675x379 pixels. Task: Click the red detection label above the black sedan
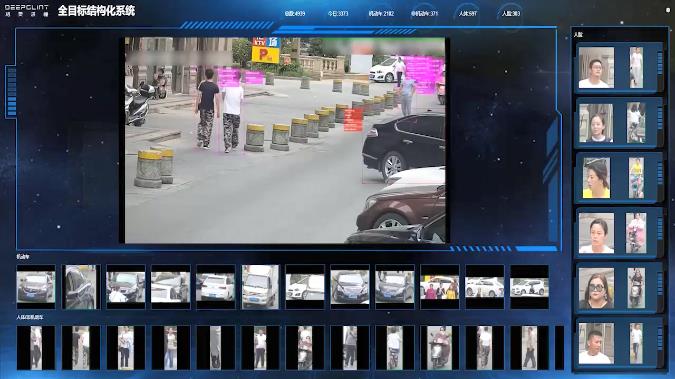tap(353, 120)
